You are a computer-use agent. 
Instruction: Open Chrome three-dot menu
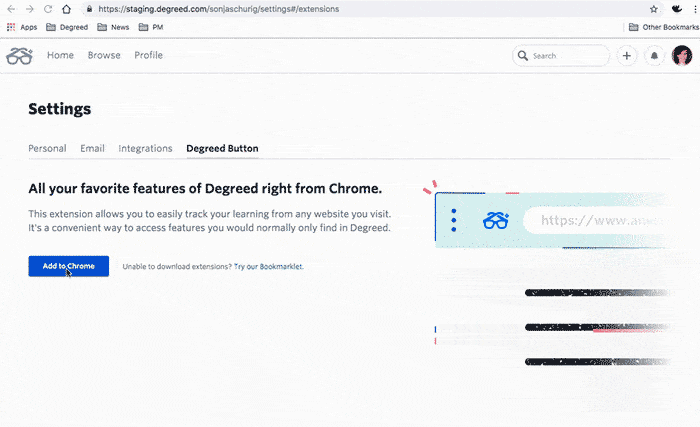pyautogui.click(x=695, y=9)
